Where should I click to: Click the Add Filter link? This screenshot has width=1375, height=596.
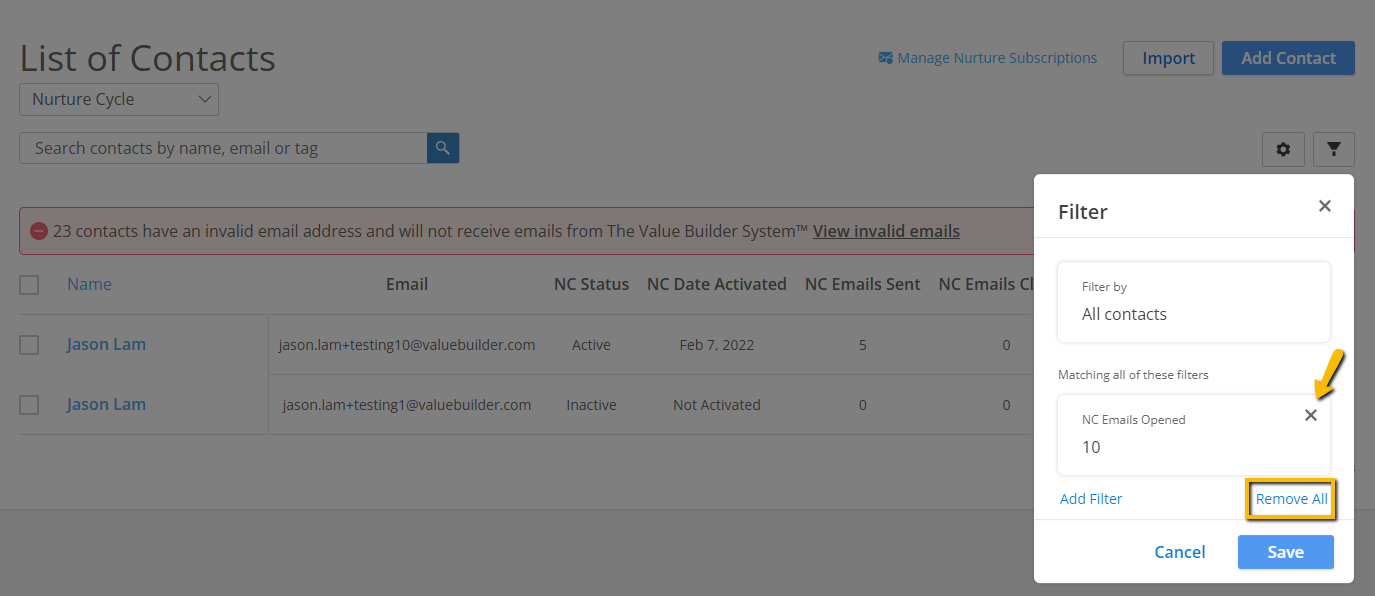[x=1091, y=499]
